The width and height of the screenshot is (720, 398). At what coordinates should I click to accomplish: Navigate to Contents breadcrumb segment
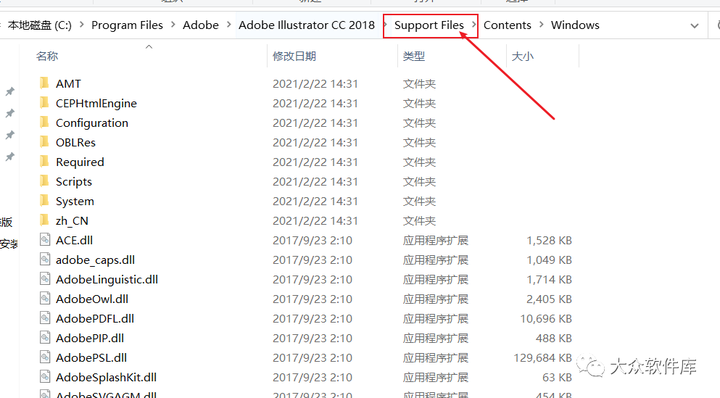coord(507,25)
